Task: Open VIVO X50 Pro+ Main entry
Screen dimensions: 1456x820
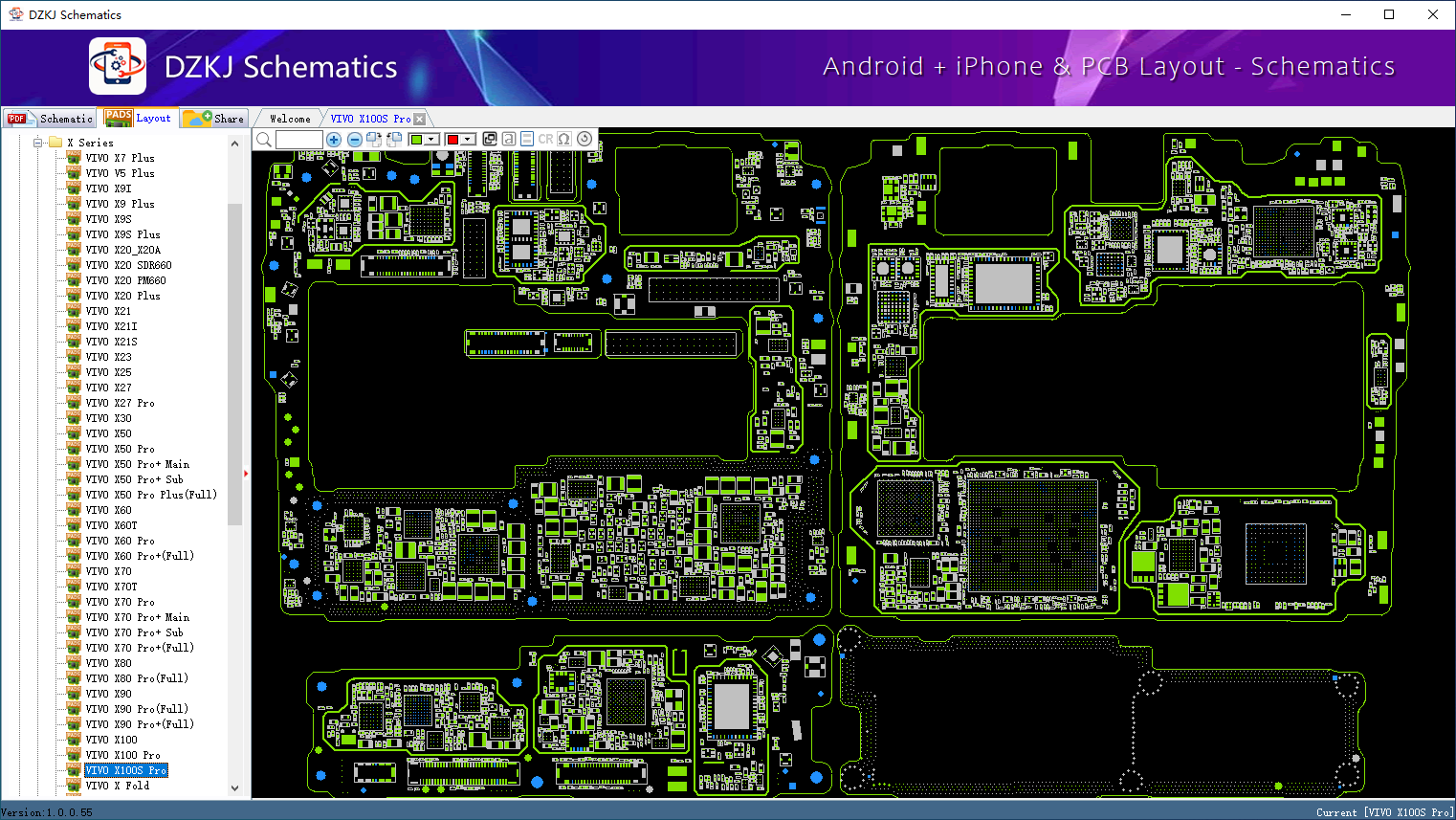Action: coord(137,464)
